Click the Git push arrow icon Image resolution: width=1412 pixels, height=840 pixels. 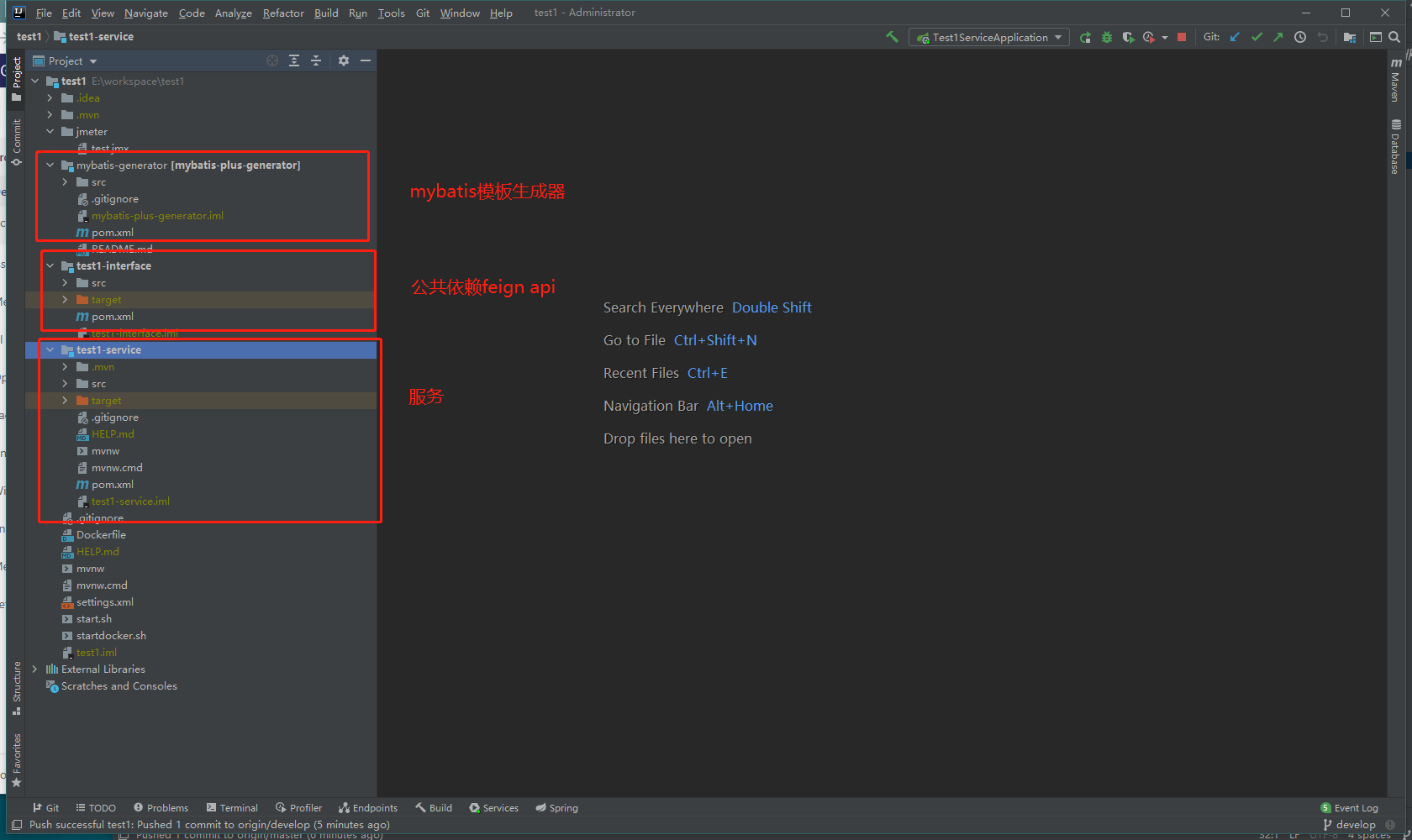pyautogui.click(x=1278, y=37)
